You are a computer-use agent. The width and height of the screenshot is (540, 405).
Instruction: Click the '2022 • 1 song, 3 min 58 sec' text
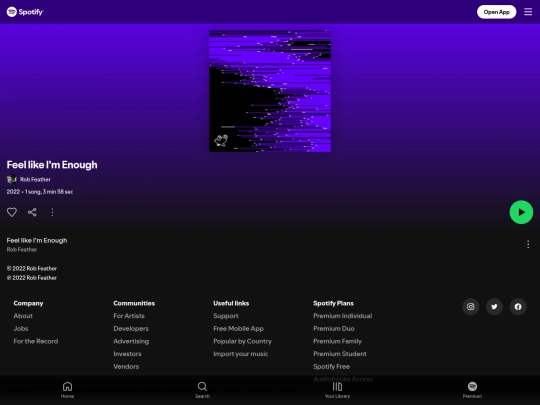click(40, 192)
